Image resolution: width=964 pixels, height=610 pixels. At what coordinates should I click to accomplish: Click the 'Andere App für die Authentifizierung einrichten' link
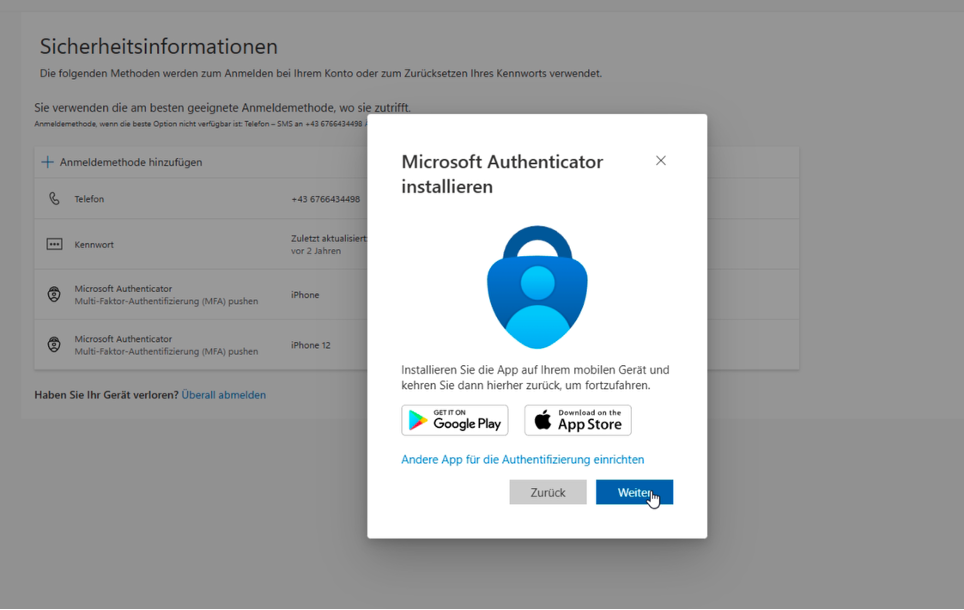tap(522, 460)
